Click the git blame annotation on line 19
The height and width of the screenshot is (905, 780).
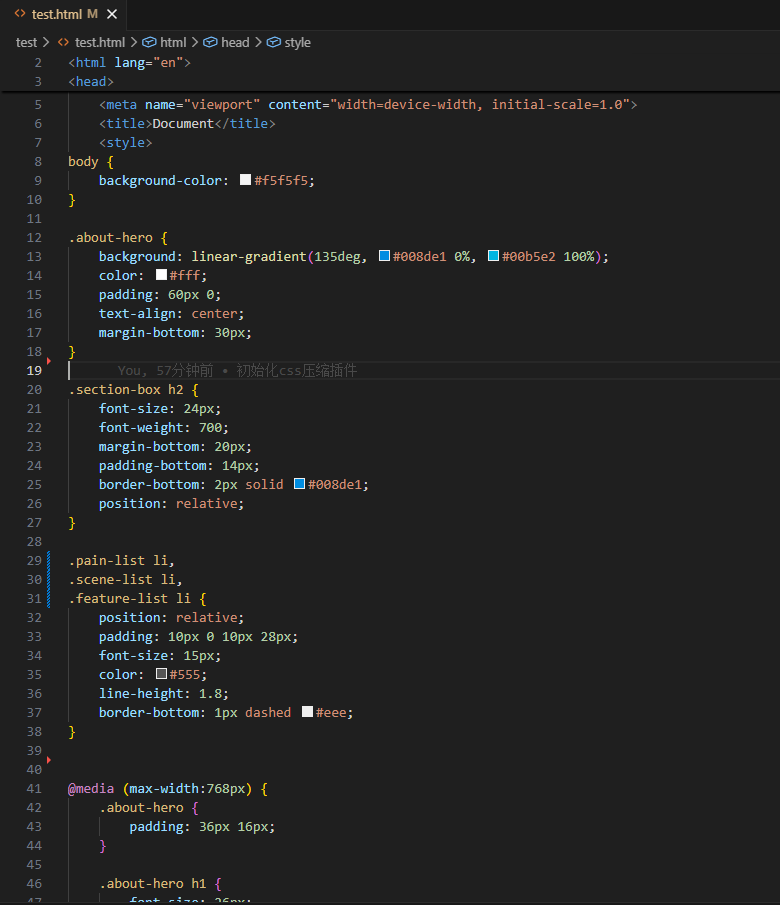tap(237, 371)
